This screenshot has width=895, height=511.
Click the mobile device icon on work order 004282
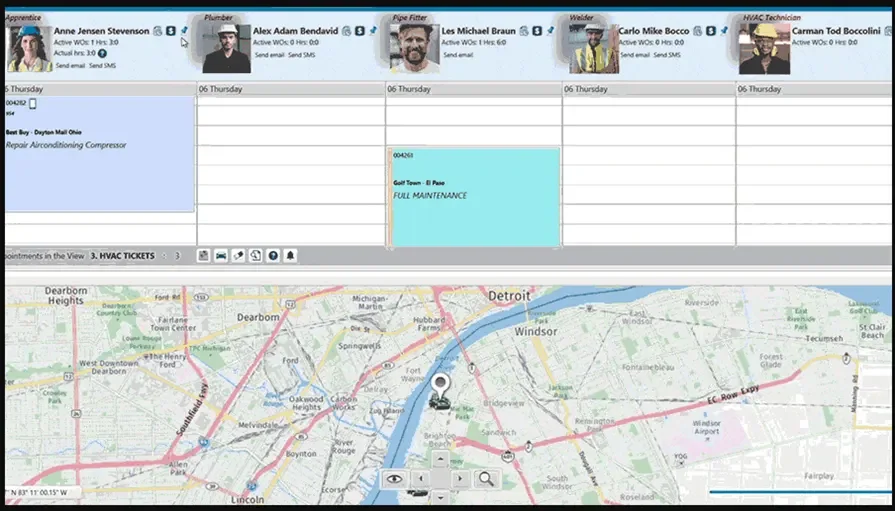(x=33, y=103)
